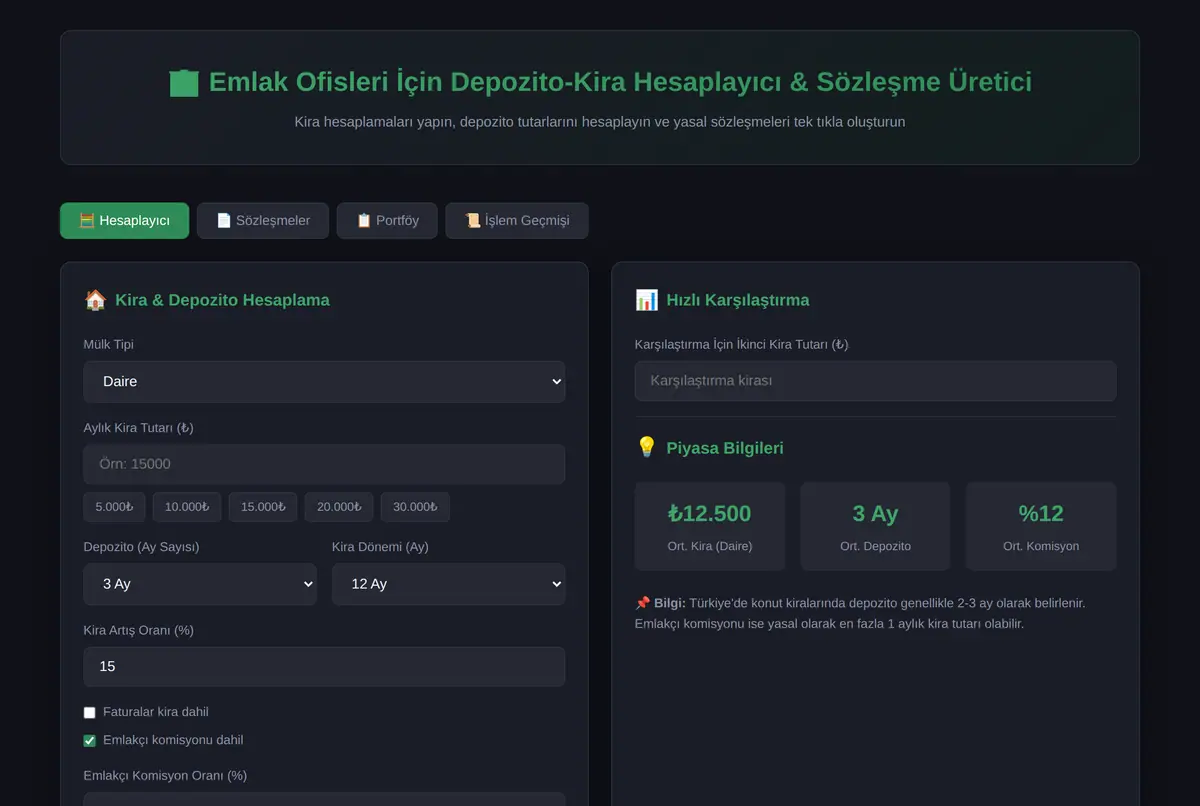Click the chart icon beside Hızlı Karşılaştırma
Viewport: 1200px width, 806px height.
[x=646, y=300]
